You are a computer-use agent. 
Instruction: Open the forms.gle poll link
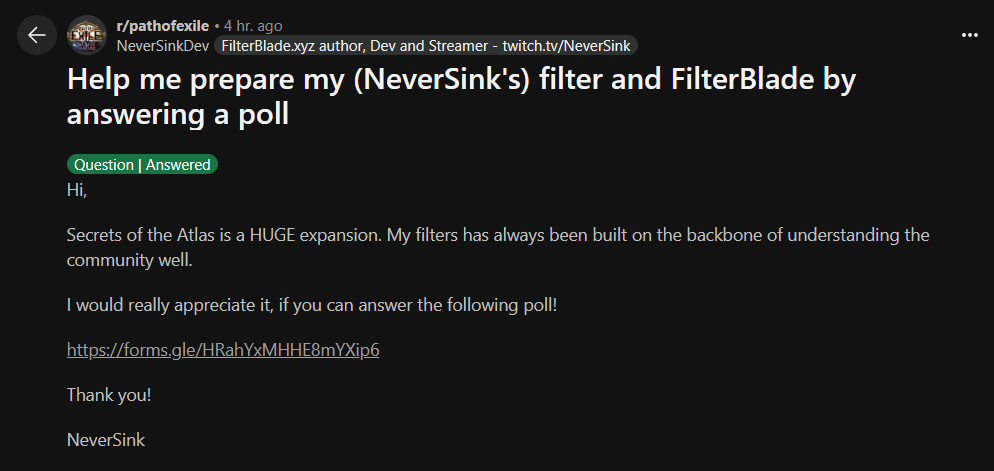click(223, 350)
